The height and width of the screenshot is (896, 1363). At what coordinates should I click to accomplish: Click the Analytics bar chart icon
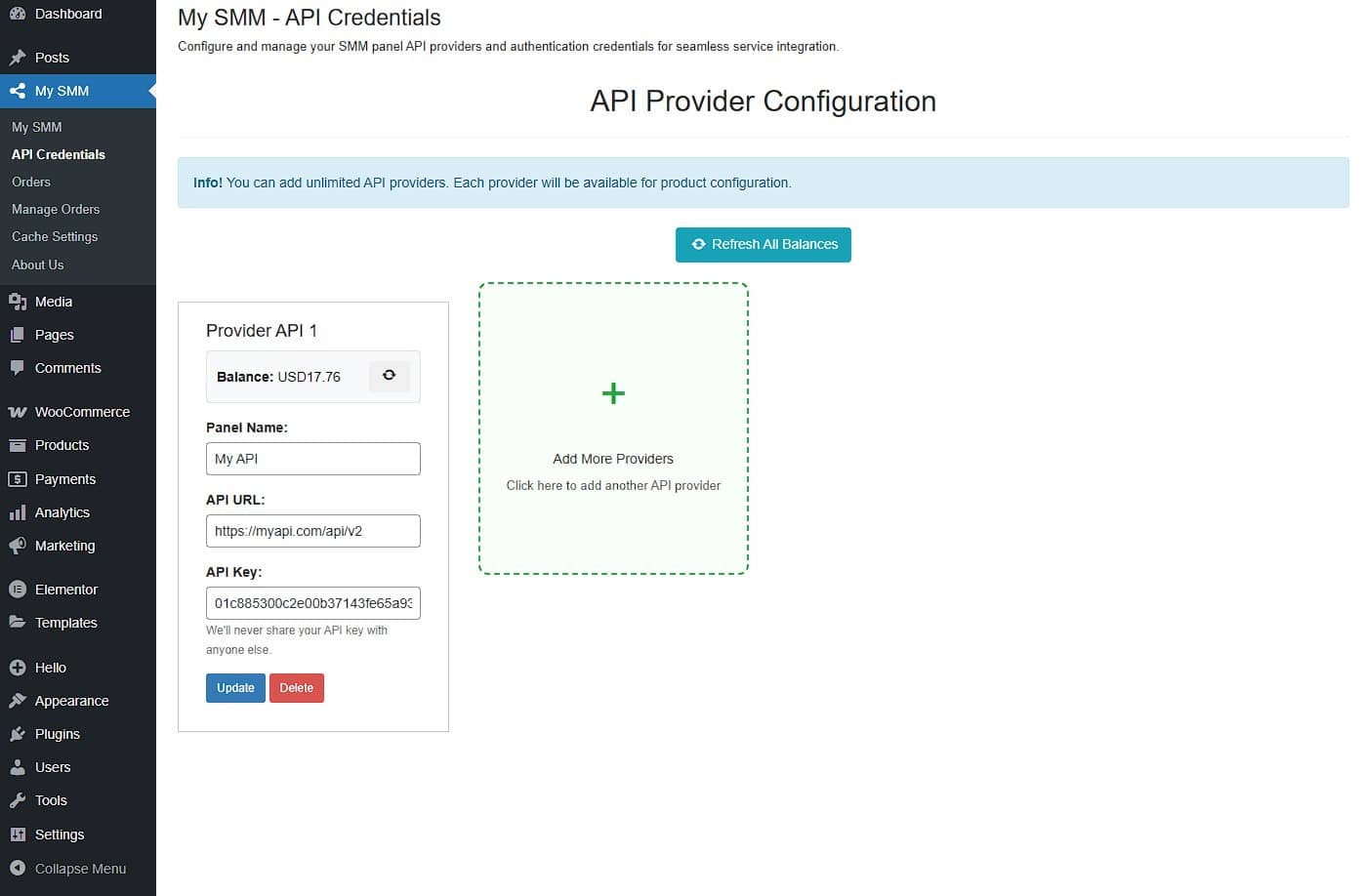tap(18, 512)
